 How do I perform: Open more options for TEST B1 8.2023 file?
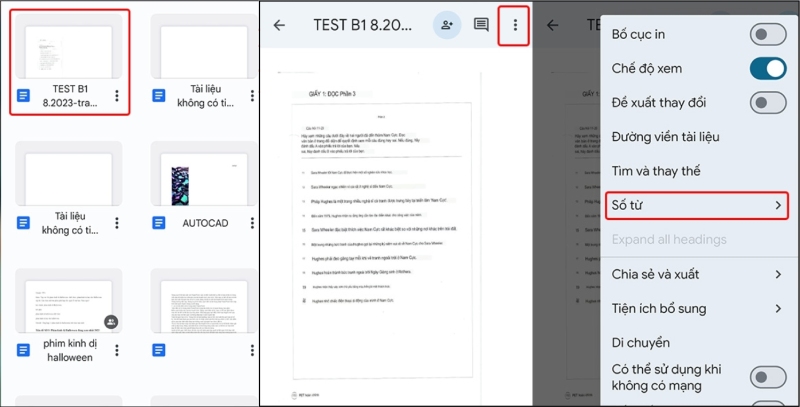pyautogui.click(x=117, y=95)
